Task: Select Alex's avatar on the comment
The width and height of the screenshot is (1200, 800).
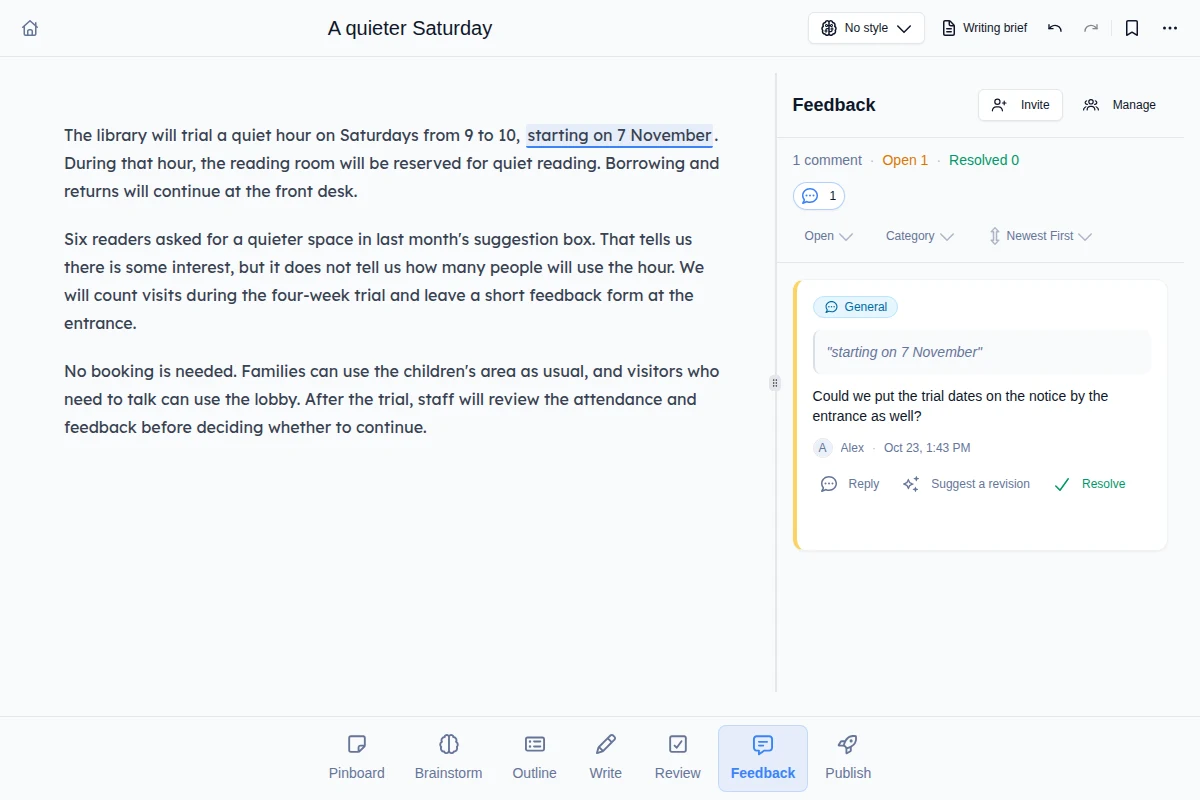Action: 823,448
